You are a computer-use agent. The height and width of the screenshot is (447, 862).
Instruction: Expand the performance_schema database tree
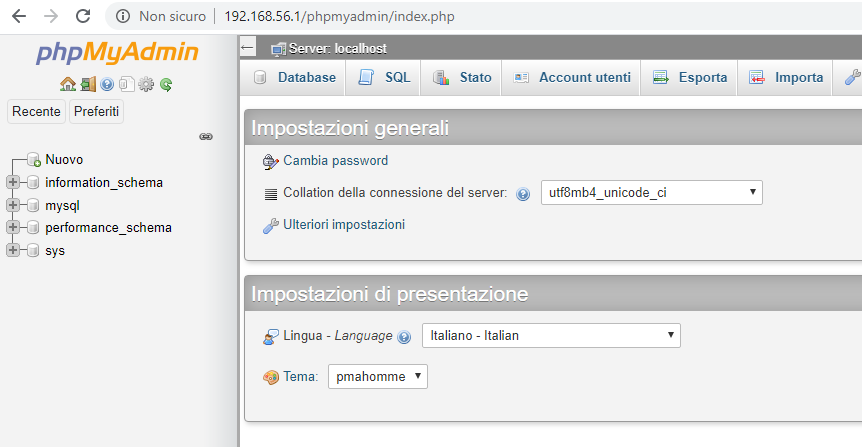click(13, 227)
